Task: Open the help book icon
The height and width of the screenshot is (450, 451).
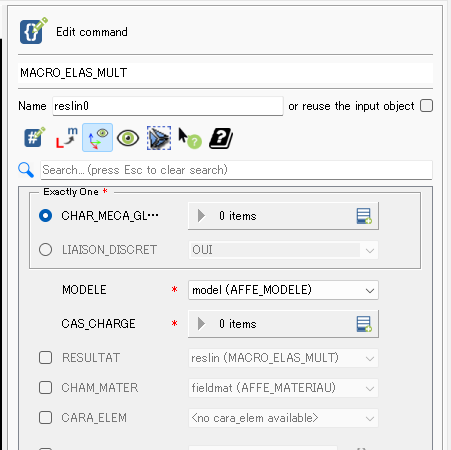Action: coord(221,138)
